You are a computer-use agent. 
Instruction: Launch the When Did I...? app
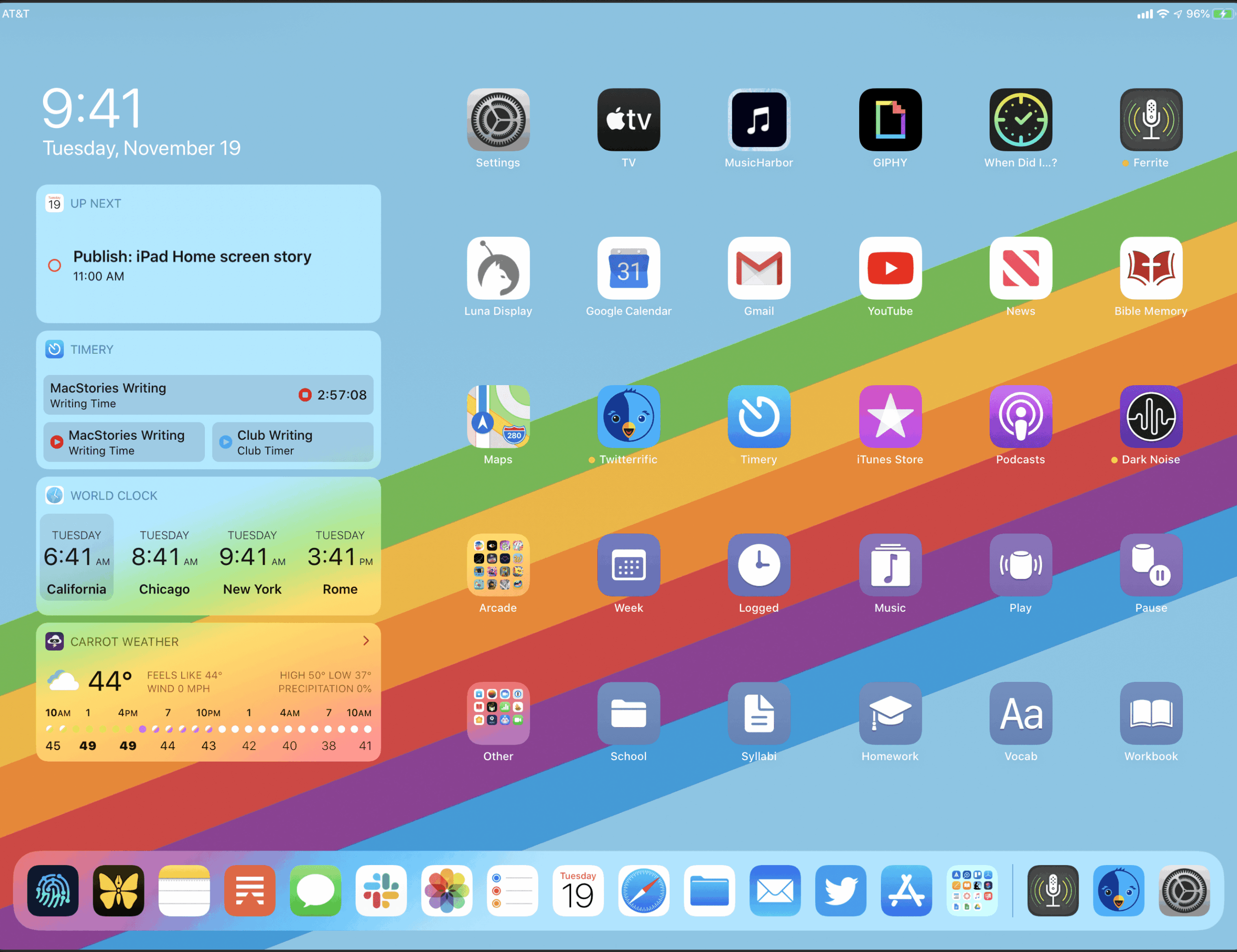click(x=1020, y=119)
